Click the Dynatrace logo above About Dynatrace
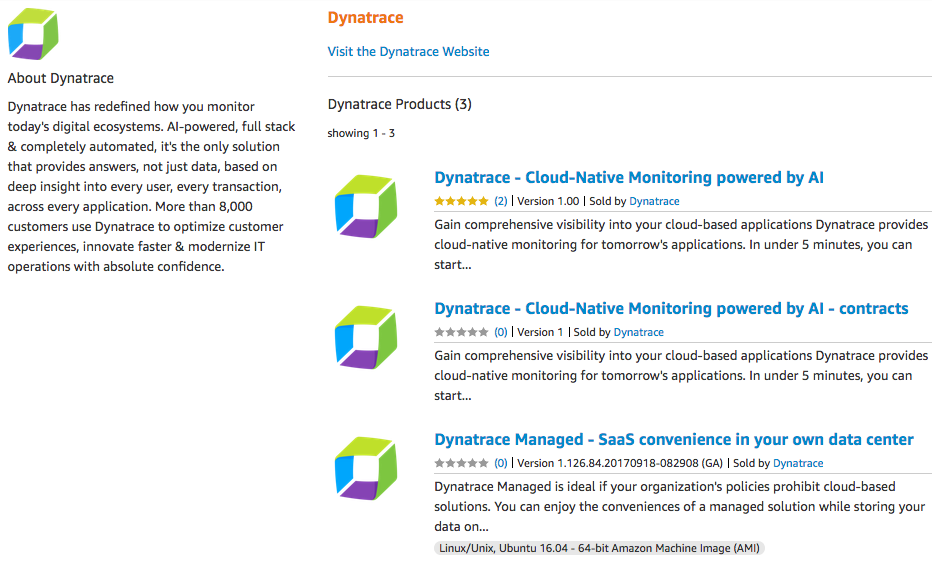Screen dimensions: 932x584 33,35
